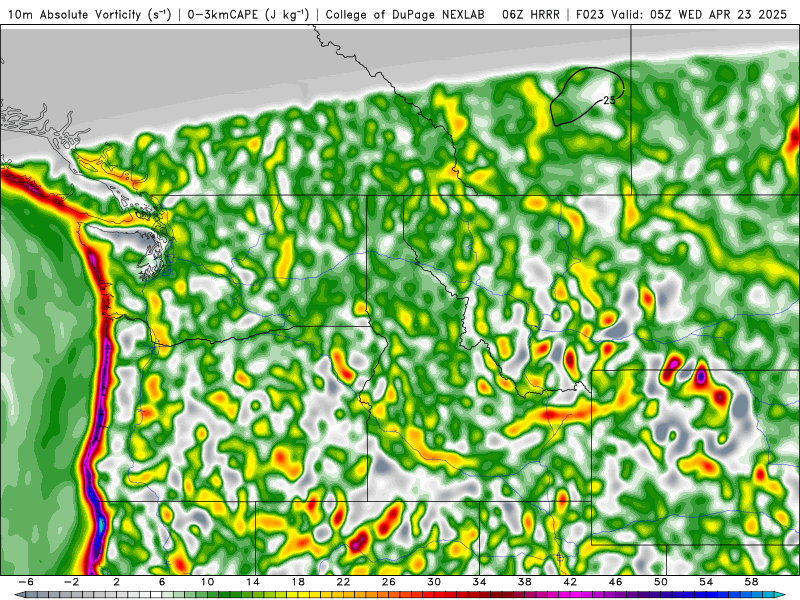800x600 pixels.
Task: Click the 46 tick label on the color scale
Action: [x=616, y=582]
